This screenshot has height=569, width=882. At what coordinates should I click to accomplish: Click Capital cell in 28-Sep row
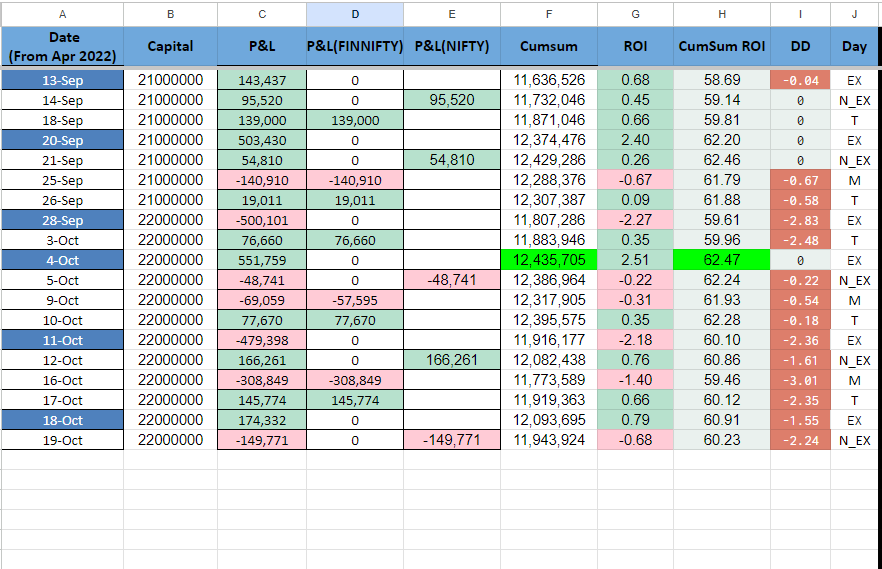coord(170,220)
